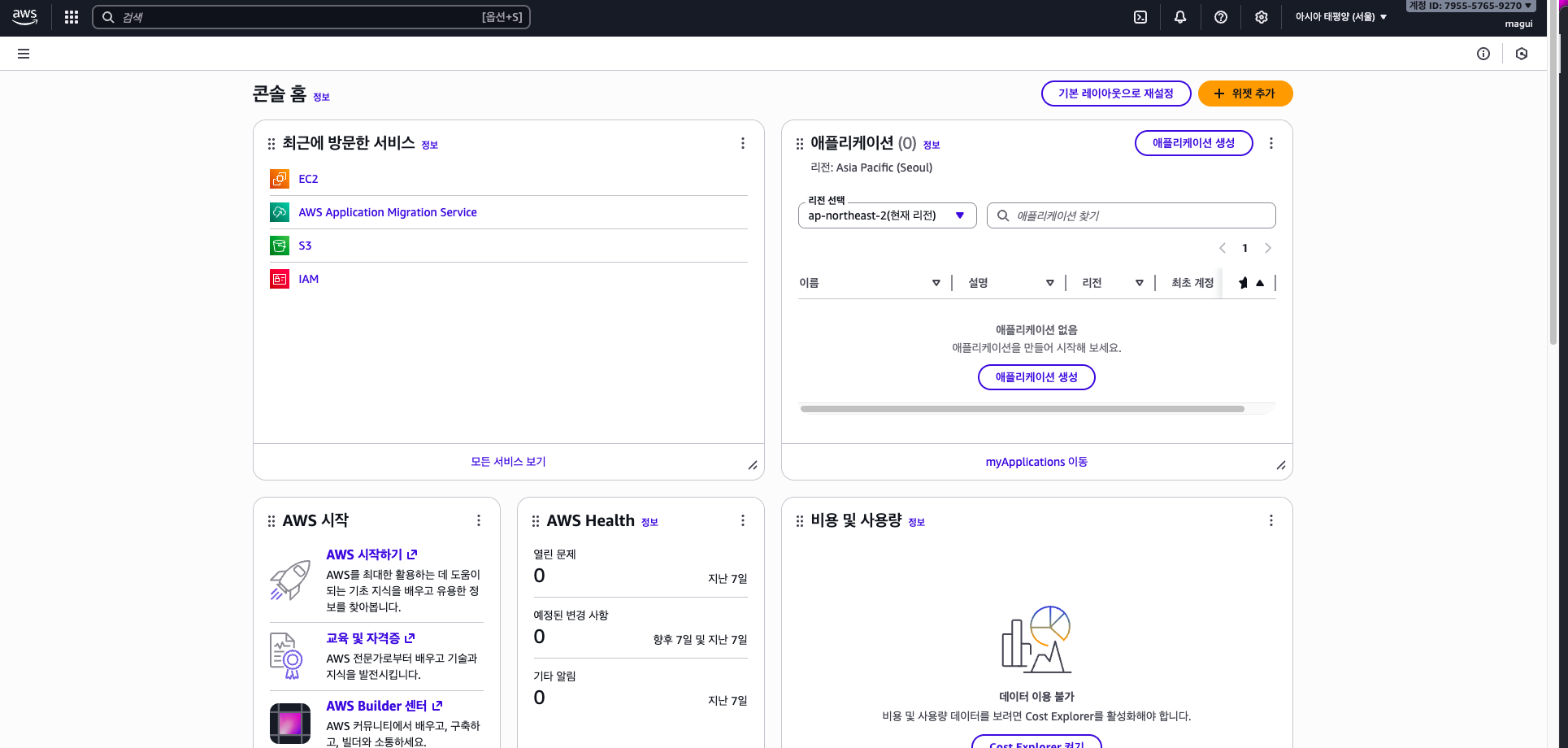Open options menu for AWS 시작 widget
The image size is (1568, 748).
tap(479, 520)
